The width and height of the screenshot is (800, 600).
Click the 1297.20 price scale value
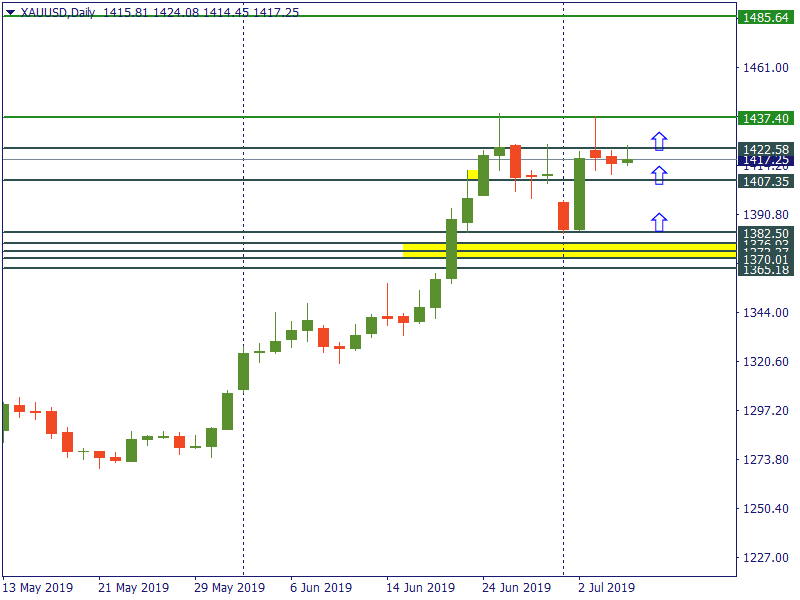tap(765, 410)
